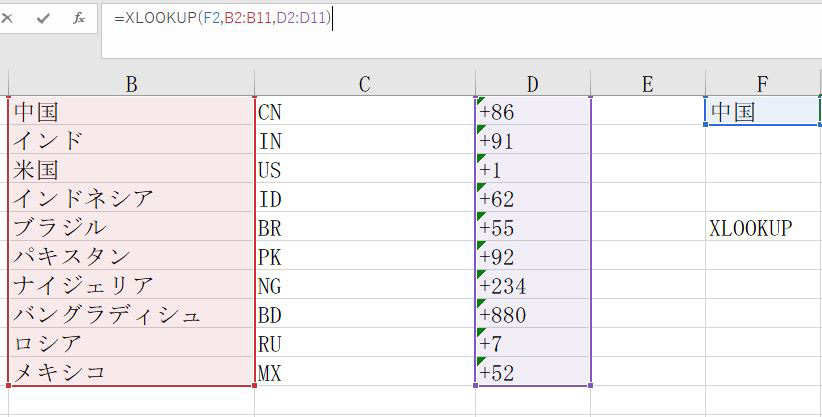Click the Enter checkmark formula button
The width and height of the screenshot is (822, 417).
click(43, 18)
